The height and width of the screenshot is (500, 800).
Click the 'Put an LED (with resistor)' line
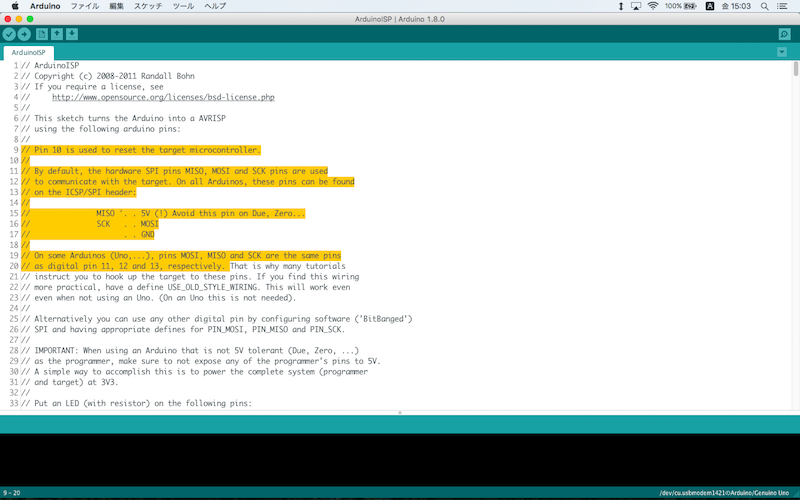point(137,403)
